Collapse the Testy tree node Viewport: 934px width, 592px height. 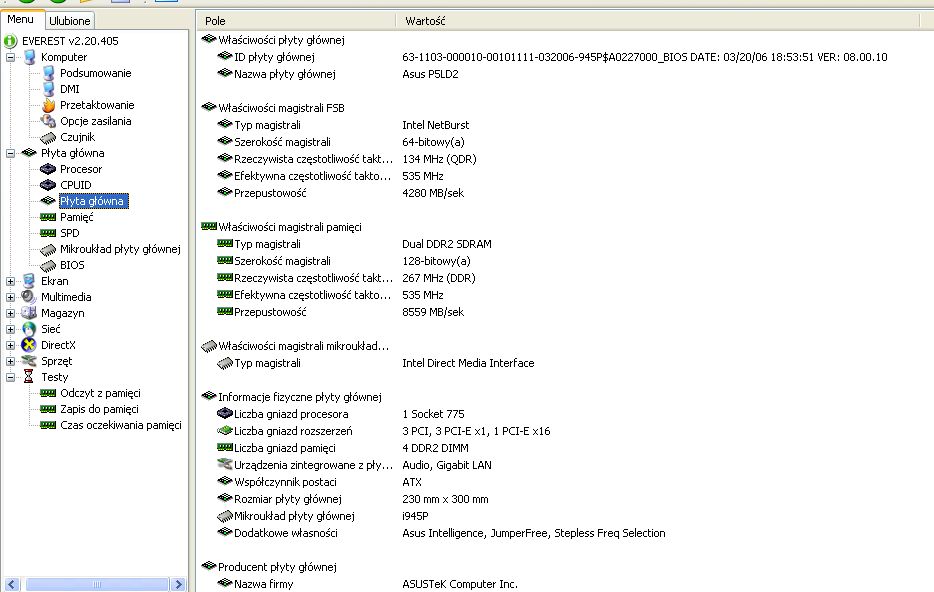click(11, 378)
